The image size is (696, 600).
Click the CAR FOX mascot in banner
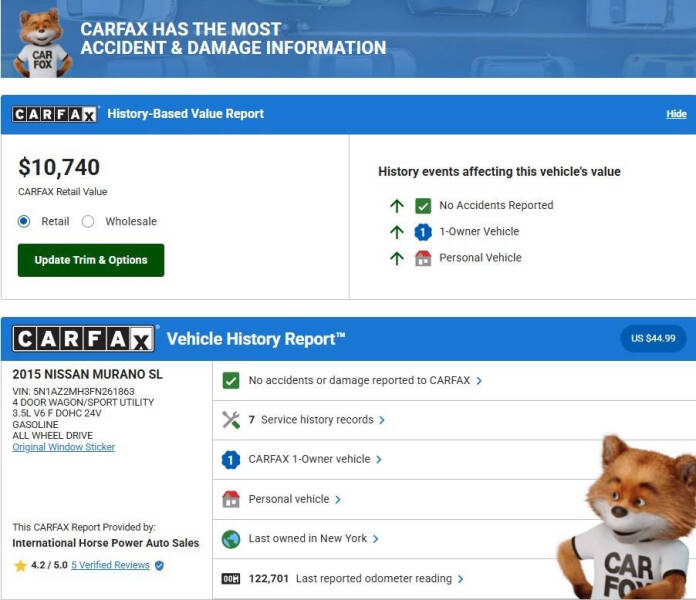tap(41, 42)
